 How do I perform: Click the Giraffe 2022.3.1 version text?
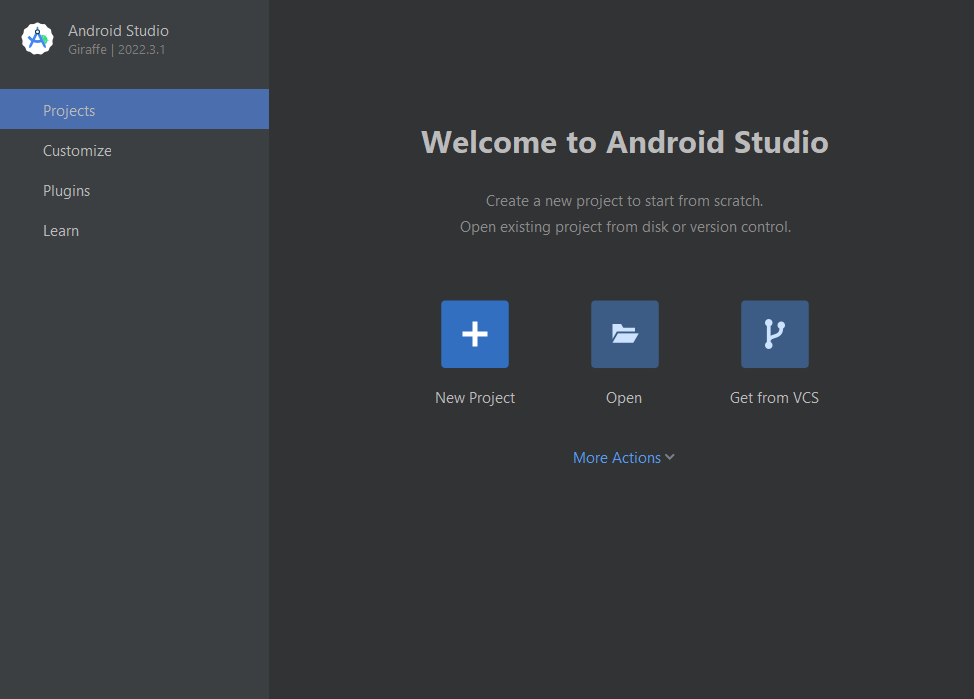[116, 49]
